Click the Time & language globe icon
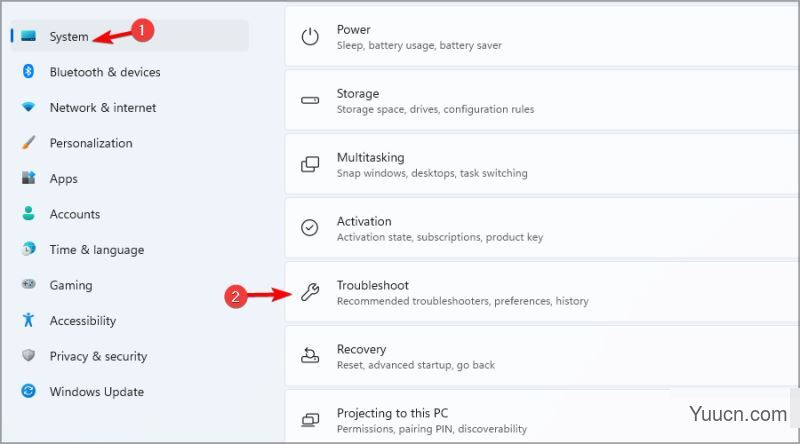Image resolution: width=800 pixels, height=444 pixels. [29, 249]
